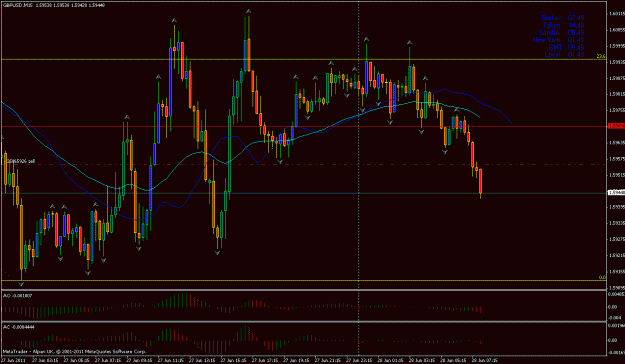Click the 0.00 scale label of AC panel
The width and height of the screenshot is (625, 364).
(x=612, y=340)
